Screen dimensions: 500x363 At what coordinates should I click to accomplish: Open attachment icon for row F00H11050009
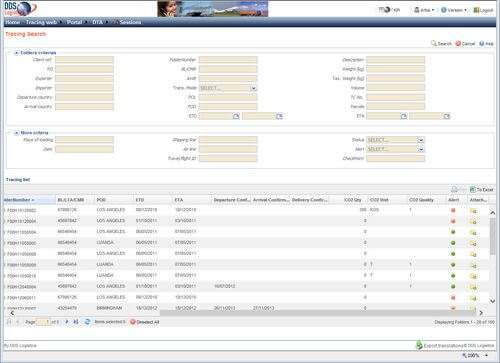473,265
